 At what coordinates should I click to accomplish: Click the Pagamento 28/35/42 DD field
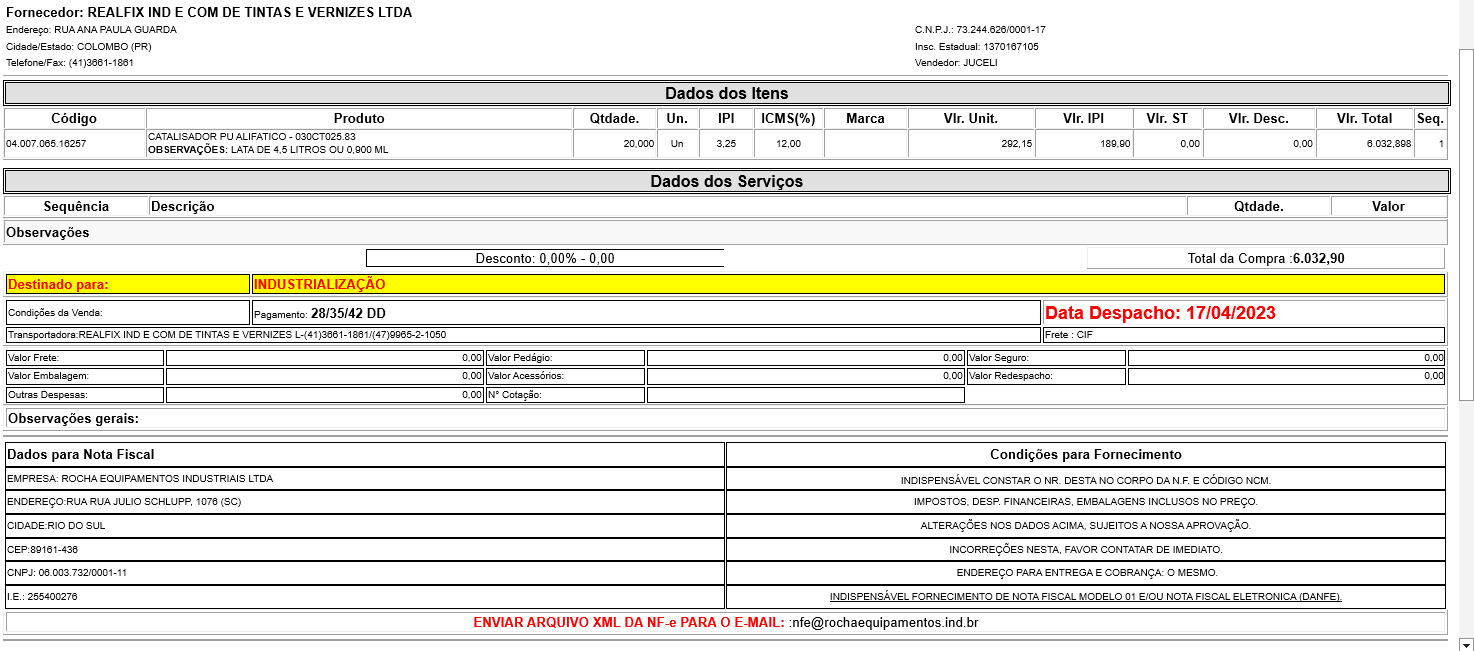click(x=645, y=313)
